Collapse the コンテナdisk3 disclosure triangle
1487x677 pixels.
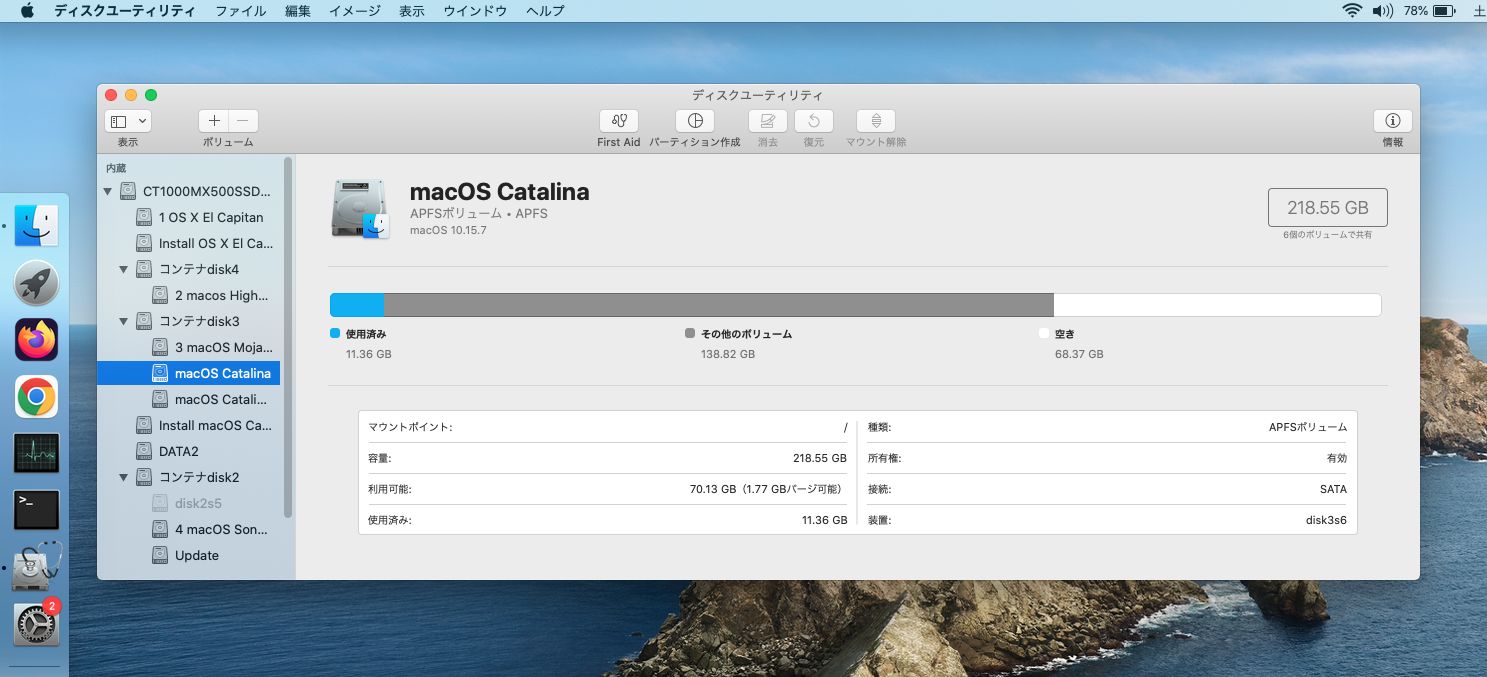click(124, 321)
